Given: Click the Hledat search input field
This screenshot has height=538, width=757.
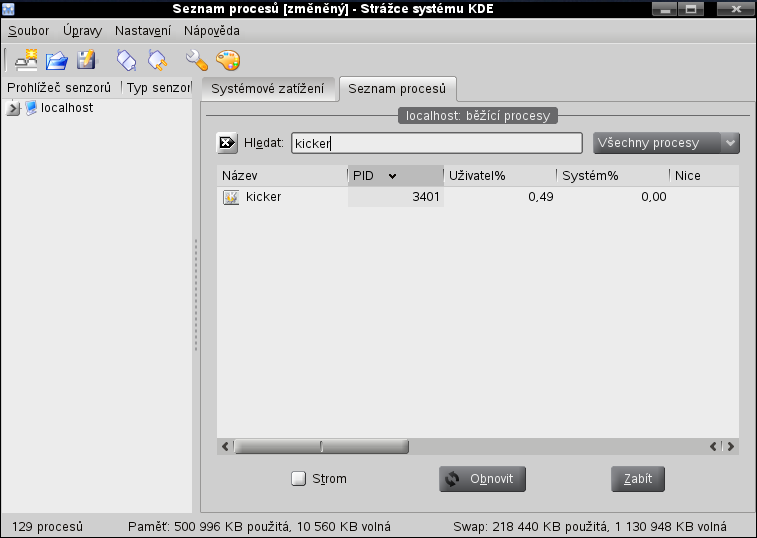Looking at the screenshot, I should click(x=437, y=143).
